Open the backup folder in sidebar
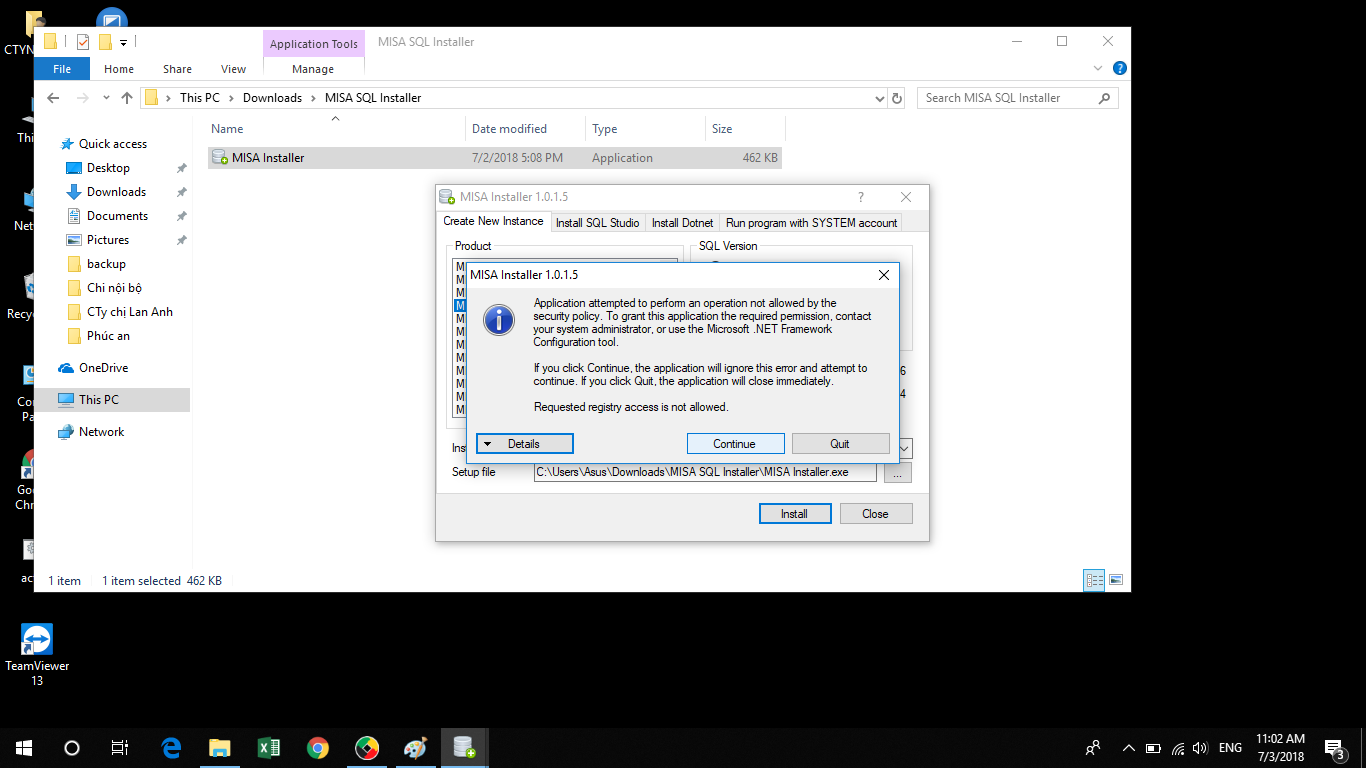The image size is (1366, 768). pos(106,264)
